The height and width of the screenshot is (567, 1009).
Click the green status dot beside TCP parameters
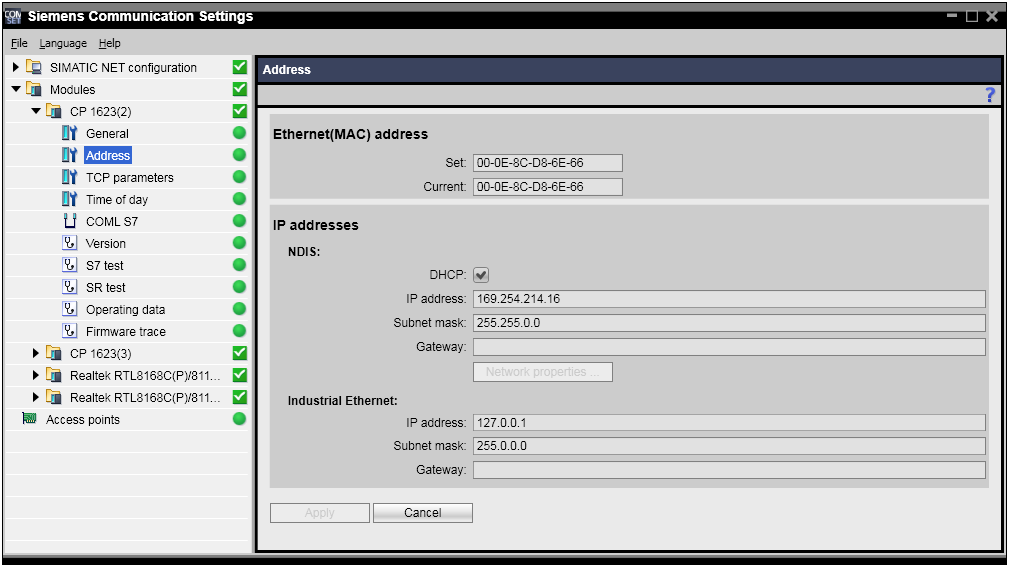[239, 177]
